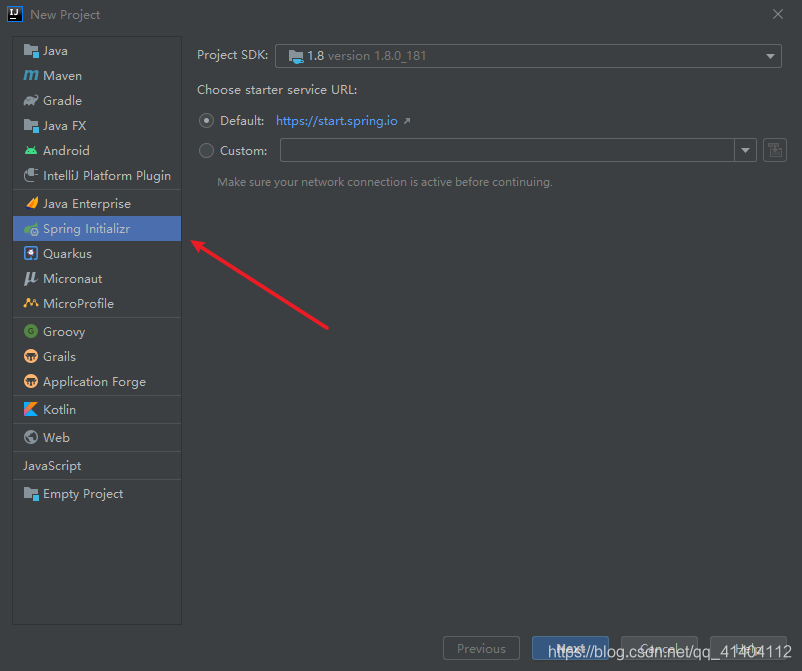Select the Maven label in project types
The image size is (802, 671).
[x=62, y=76]
